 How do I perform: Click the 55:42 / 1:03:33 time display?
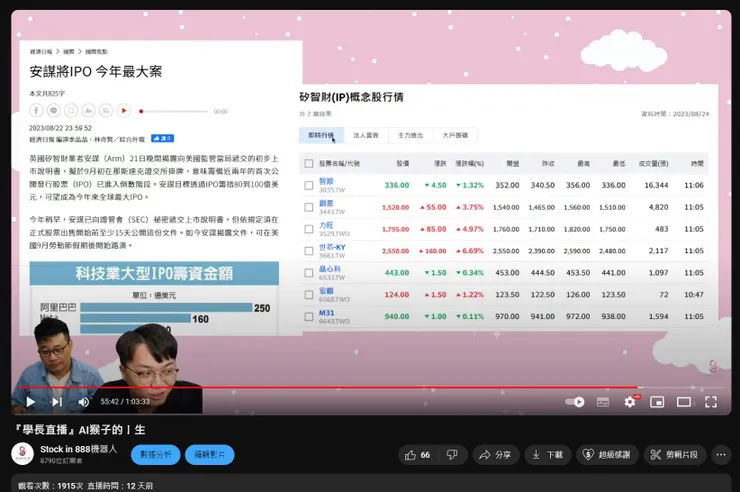[x=125, y=402]
